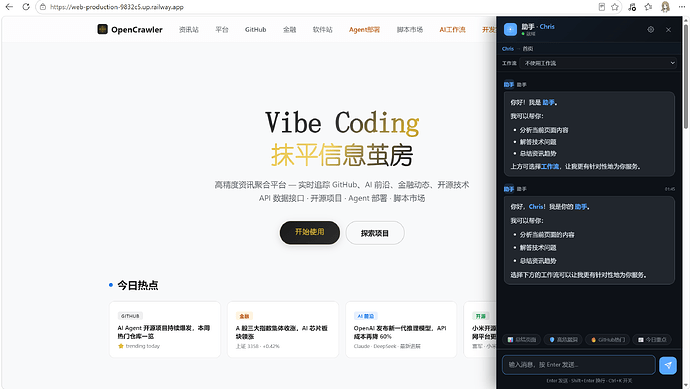Click the 今日热点 section heading
The image size is (690, 389).
coord(137,285)
